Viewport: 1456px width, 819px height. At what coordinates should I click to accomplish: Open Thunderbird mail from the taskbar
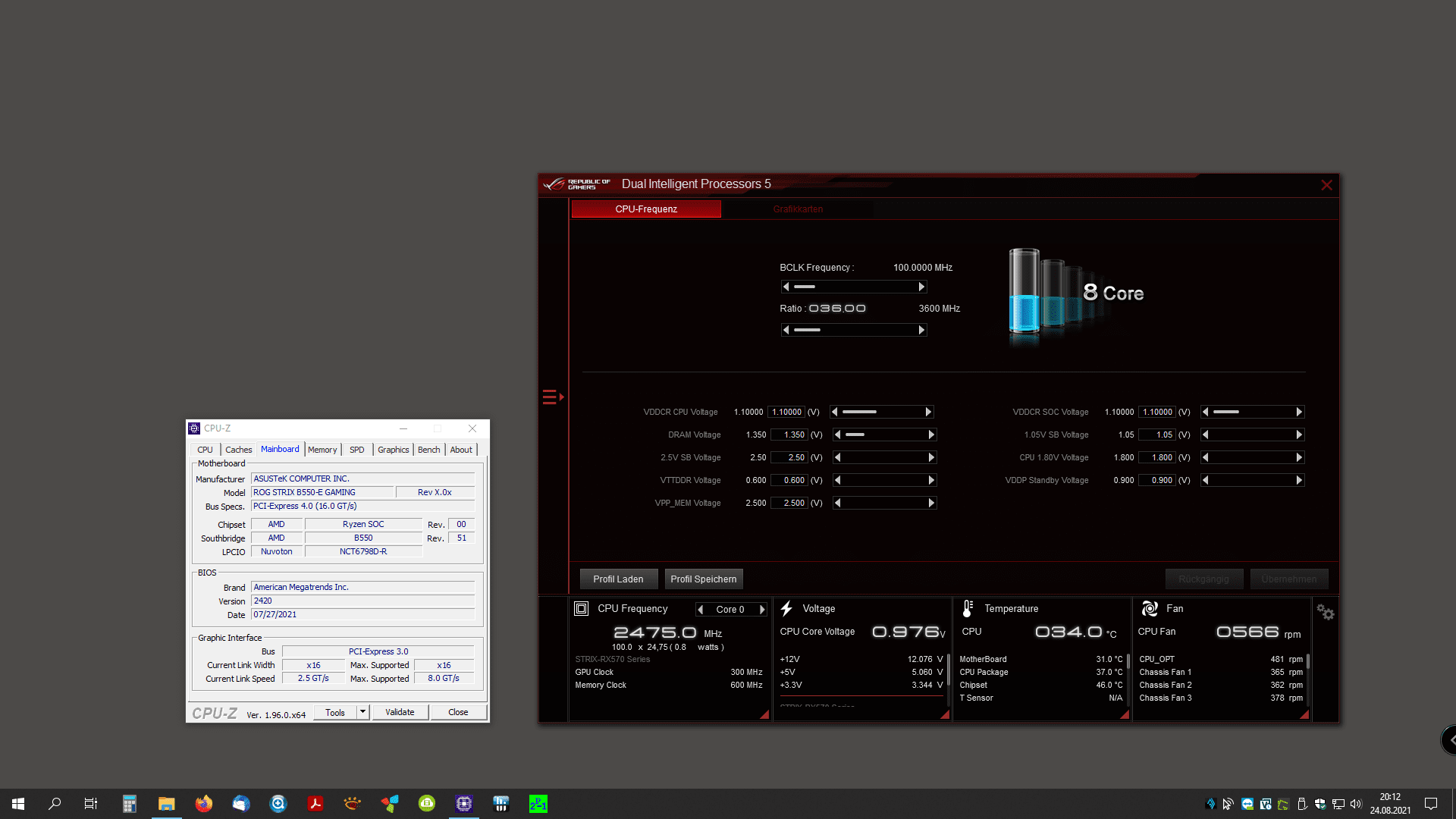(241, 804)
